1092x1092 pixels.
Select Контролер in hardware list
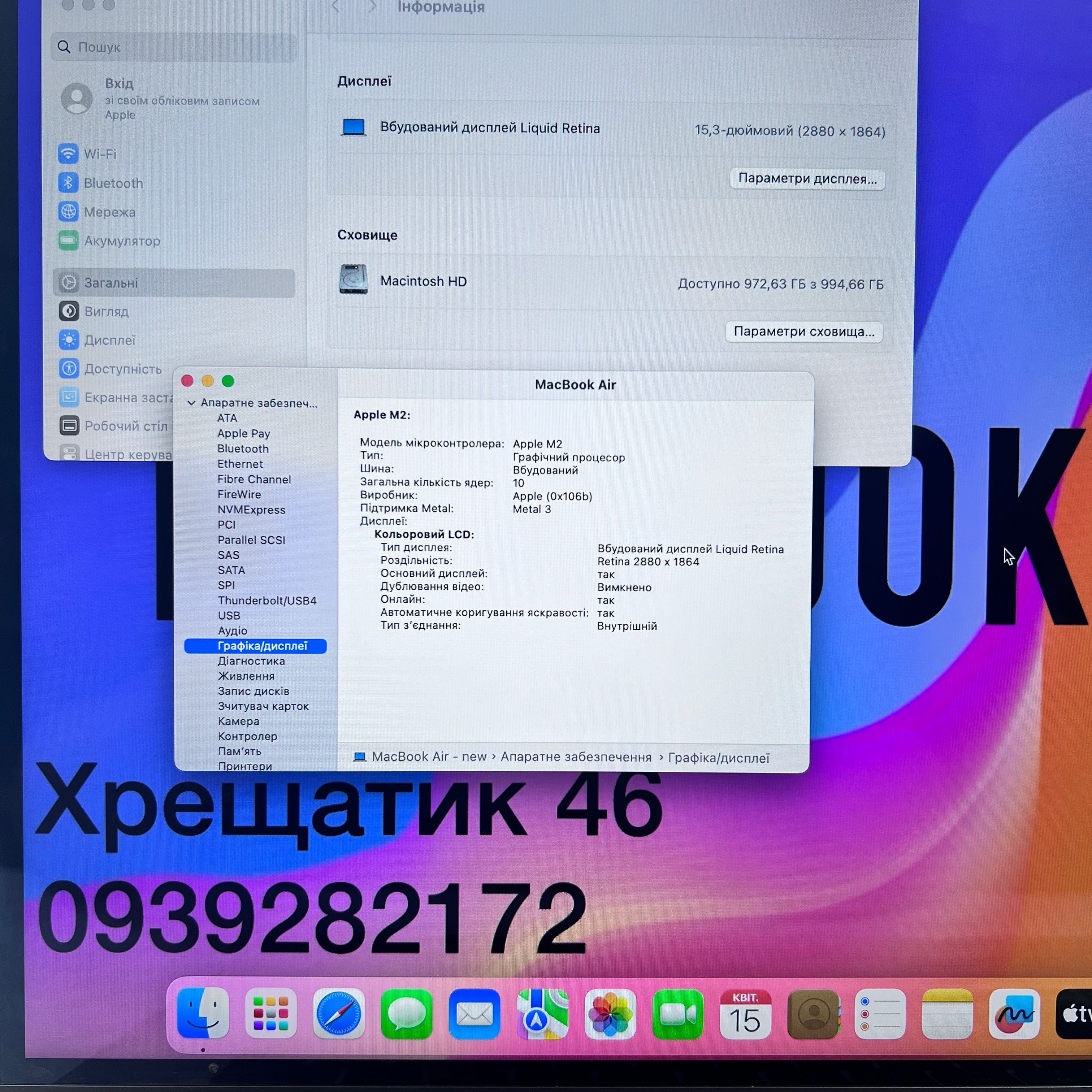[248, 736]
